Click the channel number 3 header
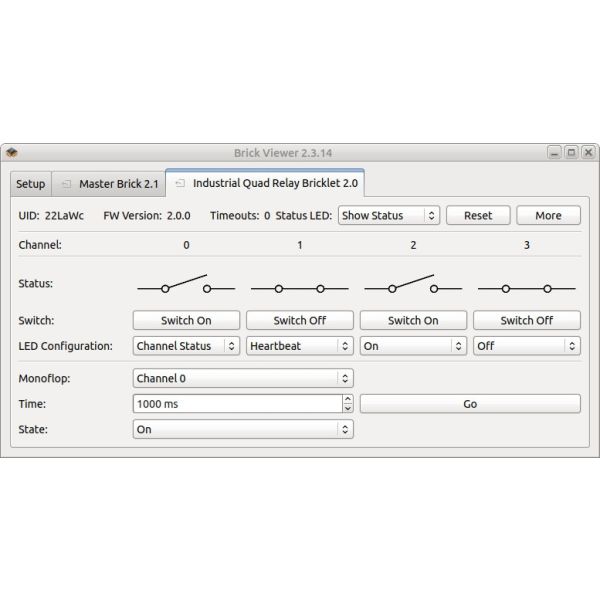This screenshot has width=600, height=600. pyautogui.click(x=527, y=245)
